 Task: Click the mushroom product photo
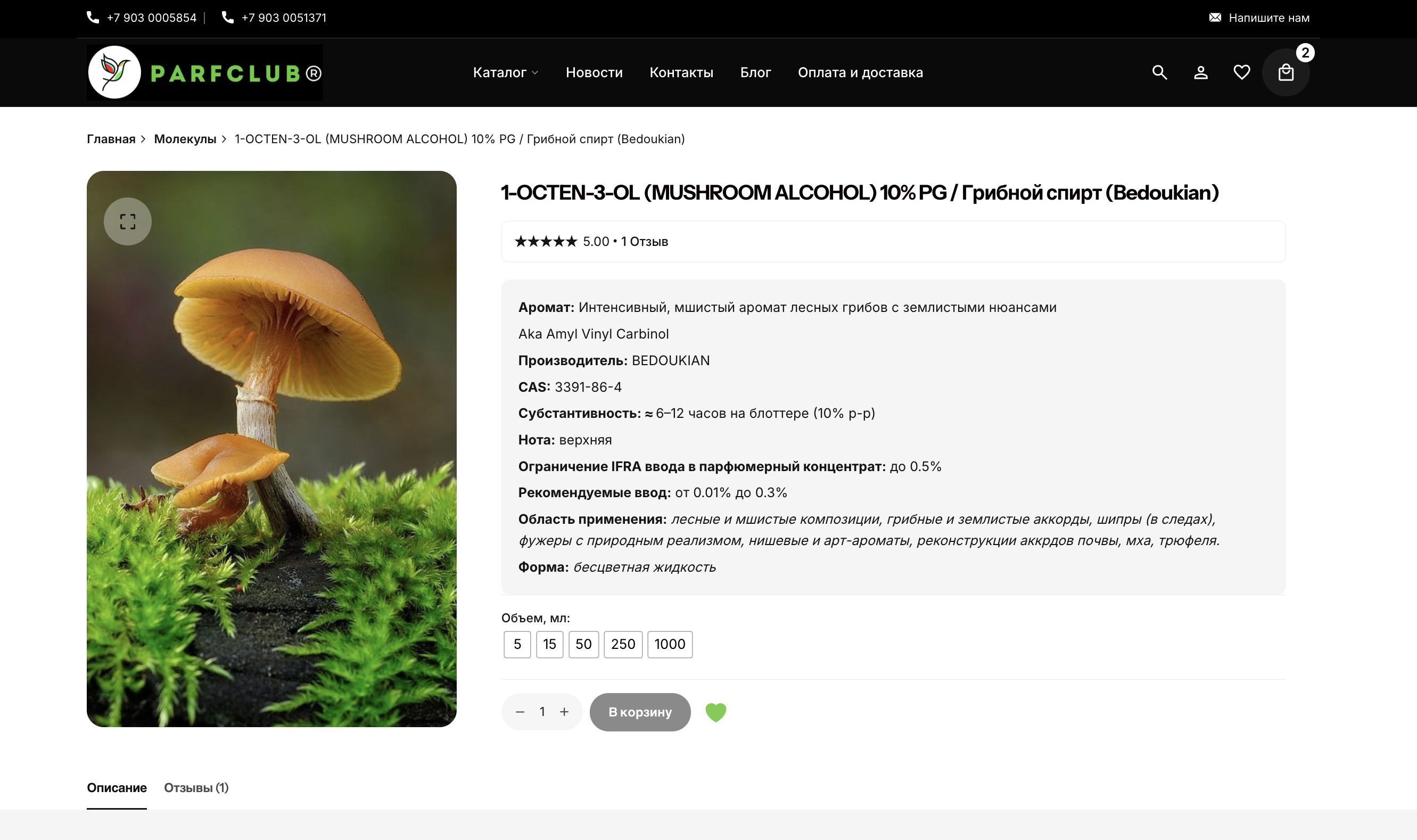click(x=271, y=447)
